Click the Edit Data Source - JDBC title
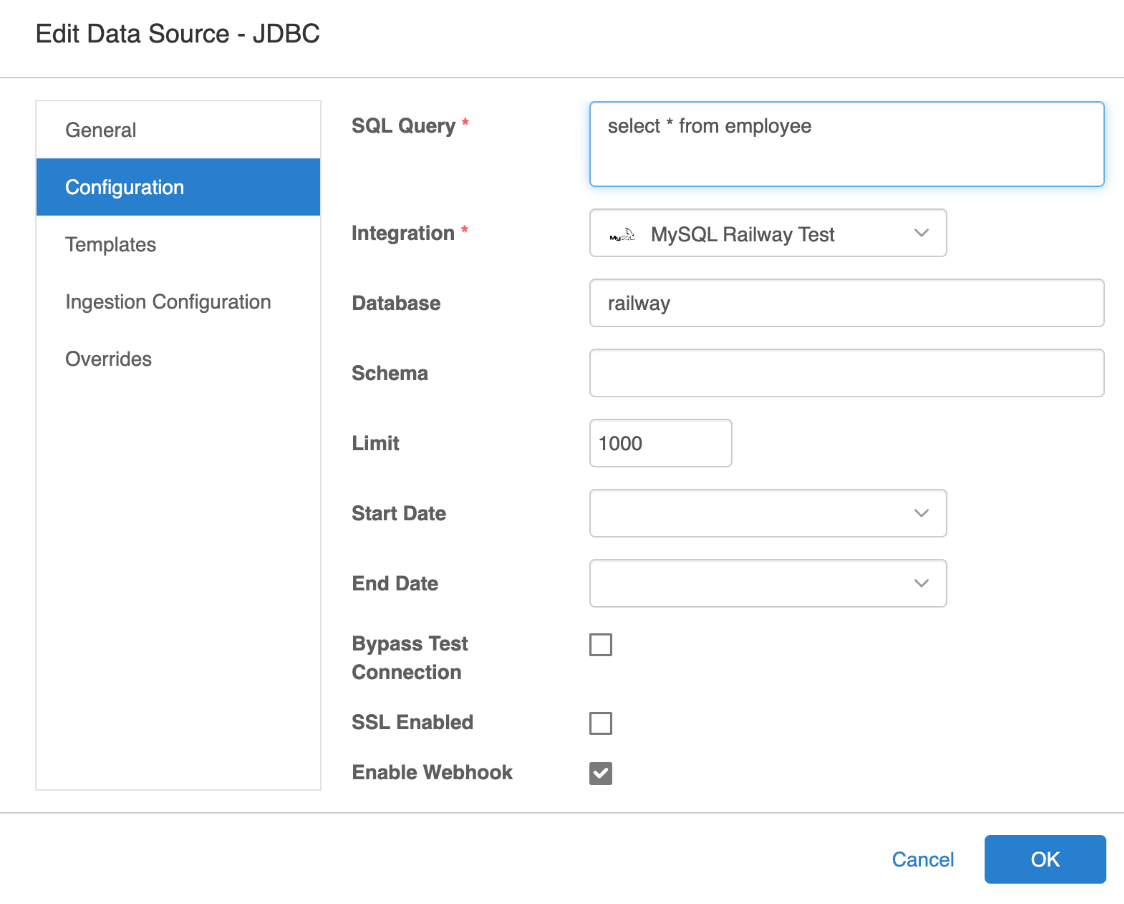The width and height of the screenshot is (1124, 904). [x=178, y=34]
